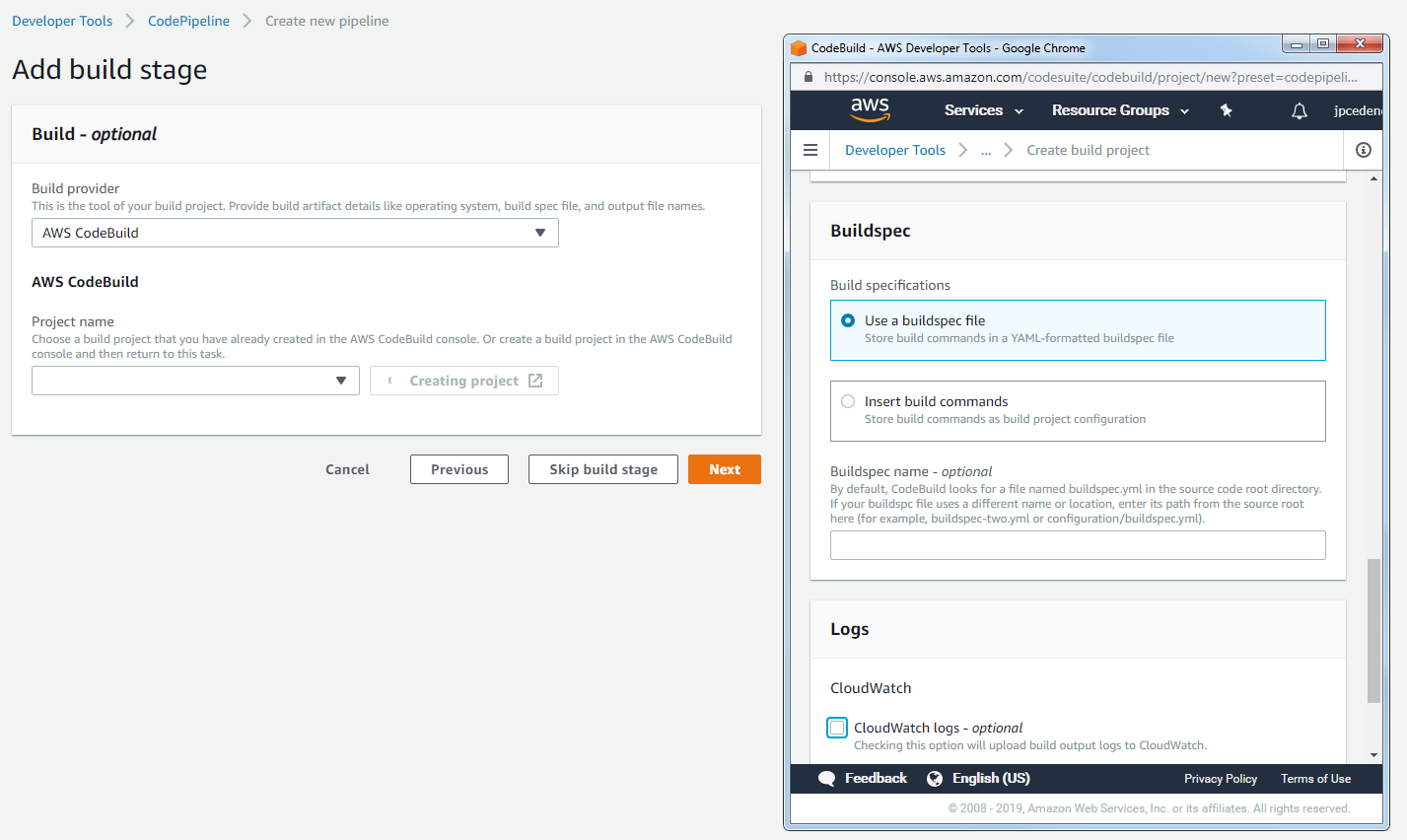
Task: Click Developer Tools breadcrumb on main page
Action: pyautogui.click(x=62, y=21)
